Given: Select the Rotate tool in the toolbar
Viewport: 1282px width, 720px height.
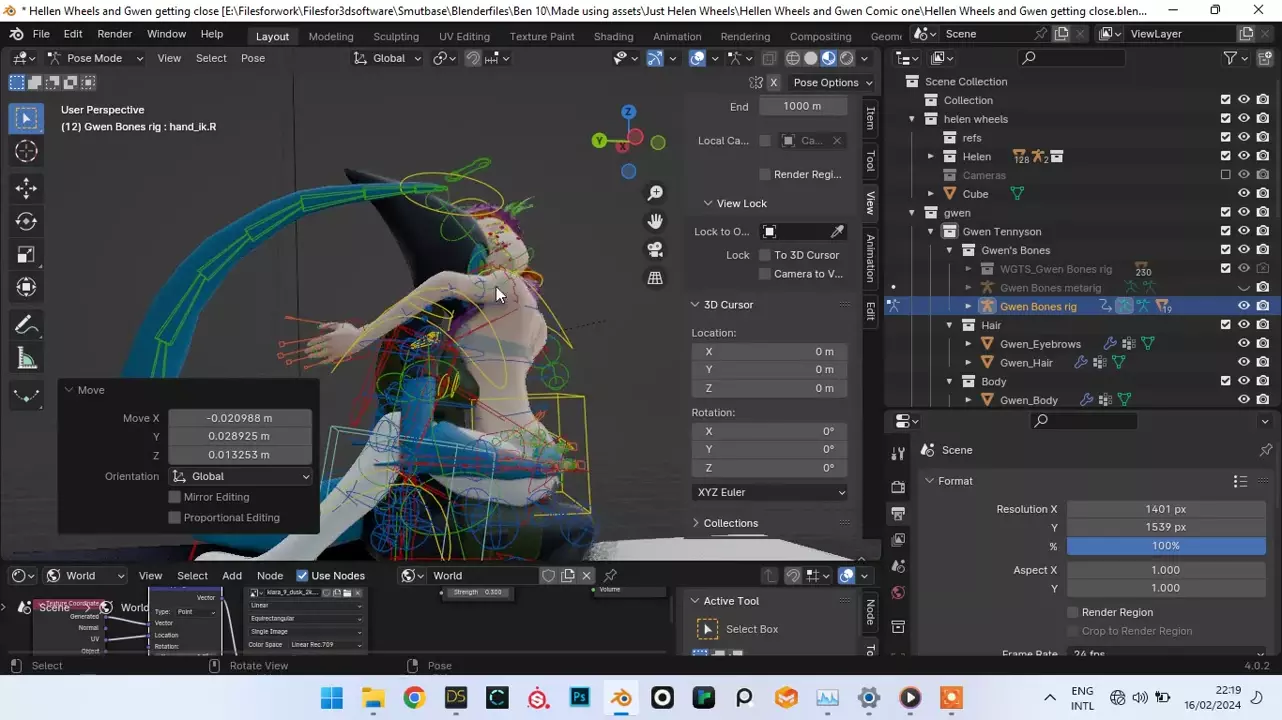Looking at the screenshot, I should [x=27, y=221].
